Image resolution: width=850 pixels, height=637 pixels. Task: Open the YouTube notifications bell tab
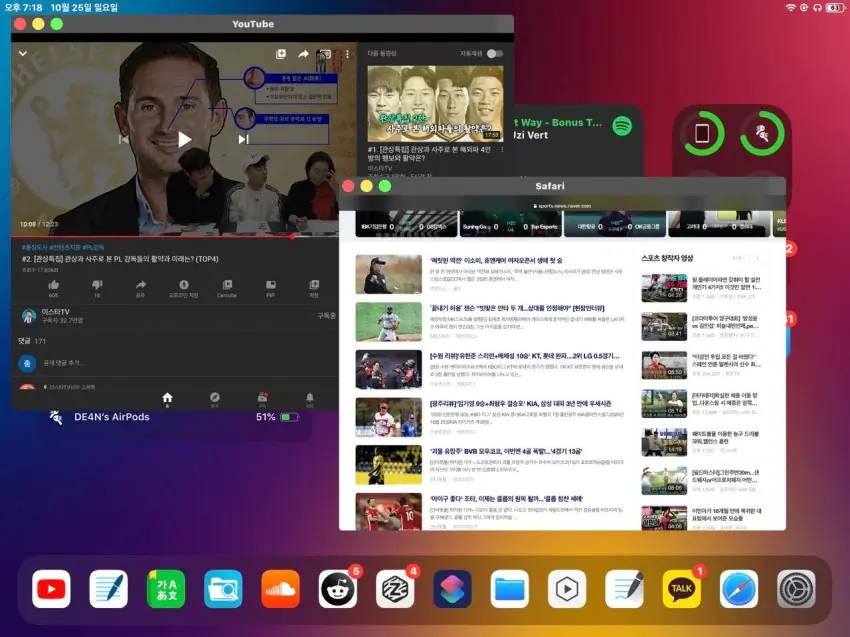pos(310,400)
